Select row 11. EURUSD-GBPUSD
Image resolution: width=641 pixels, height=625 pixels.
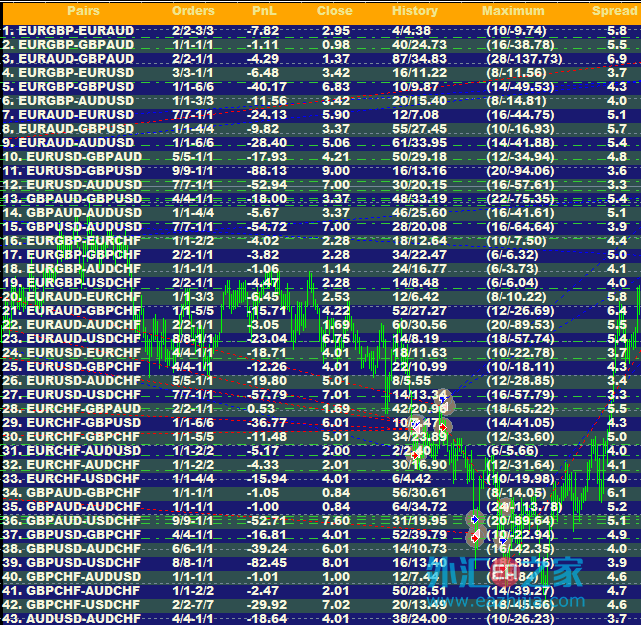coord(322,170)
